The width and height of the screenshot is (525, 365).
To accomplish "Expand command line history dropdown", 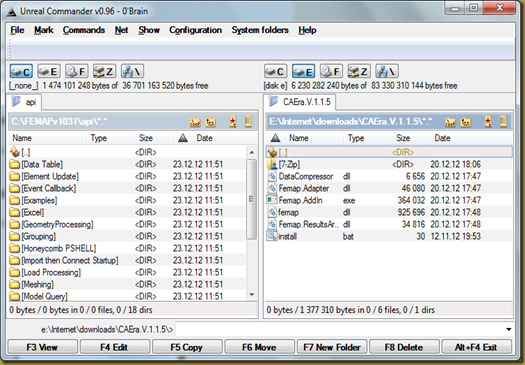I will pyautogui.click(x=509, y=330).
